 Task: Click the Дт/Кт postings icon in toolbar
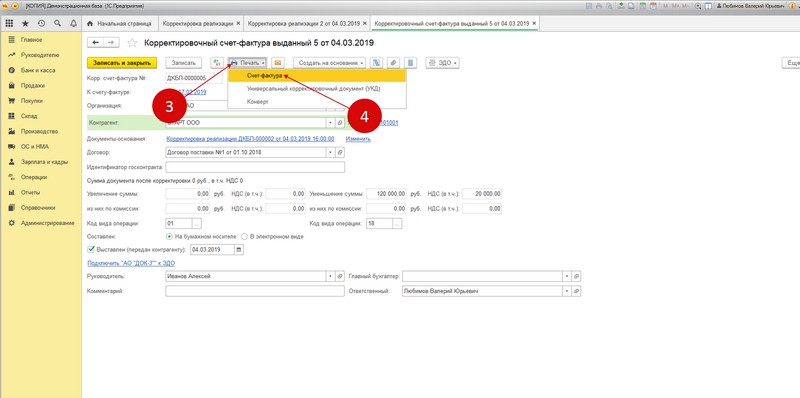click(x=217, y=63)
